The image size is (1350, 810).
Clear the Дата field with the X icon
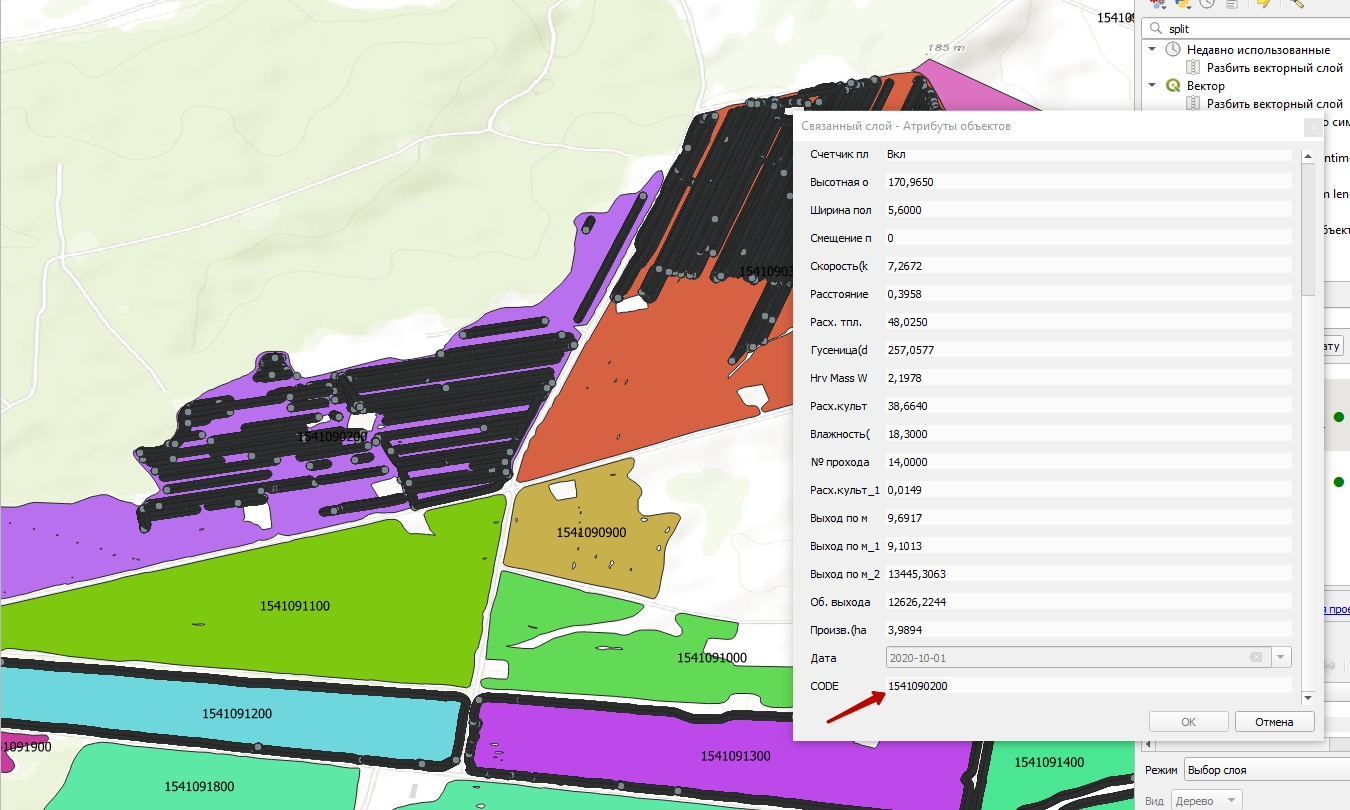click(x=1255, y=657)
